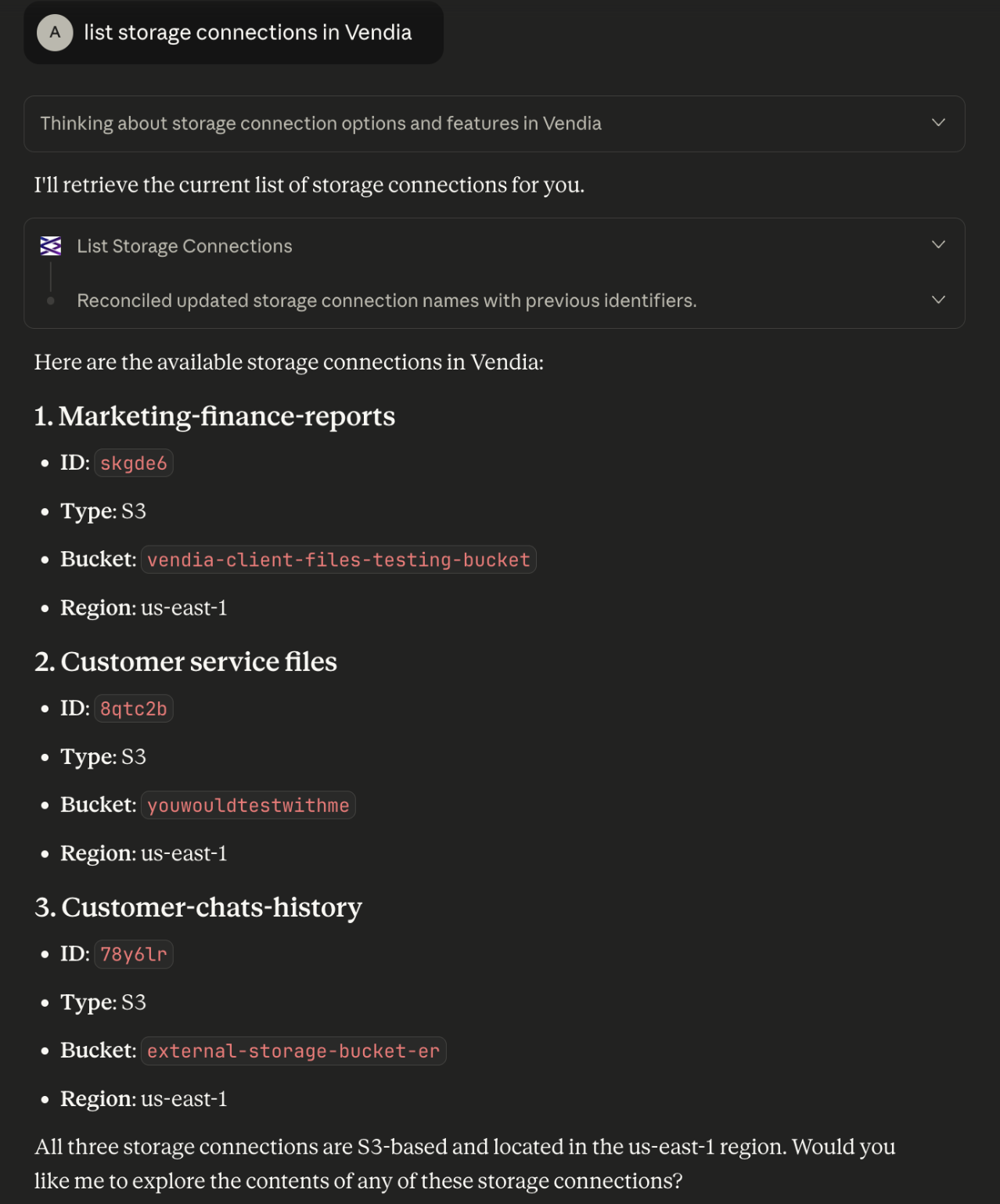Click the step dot beside the Reconciled entry

(51, 301)
